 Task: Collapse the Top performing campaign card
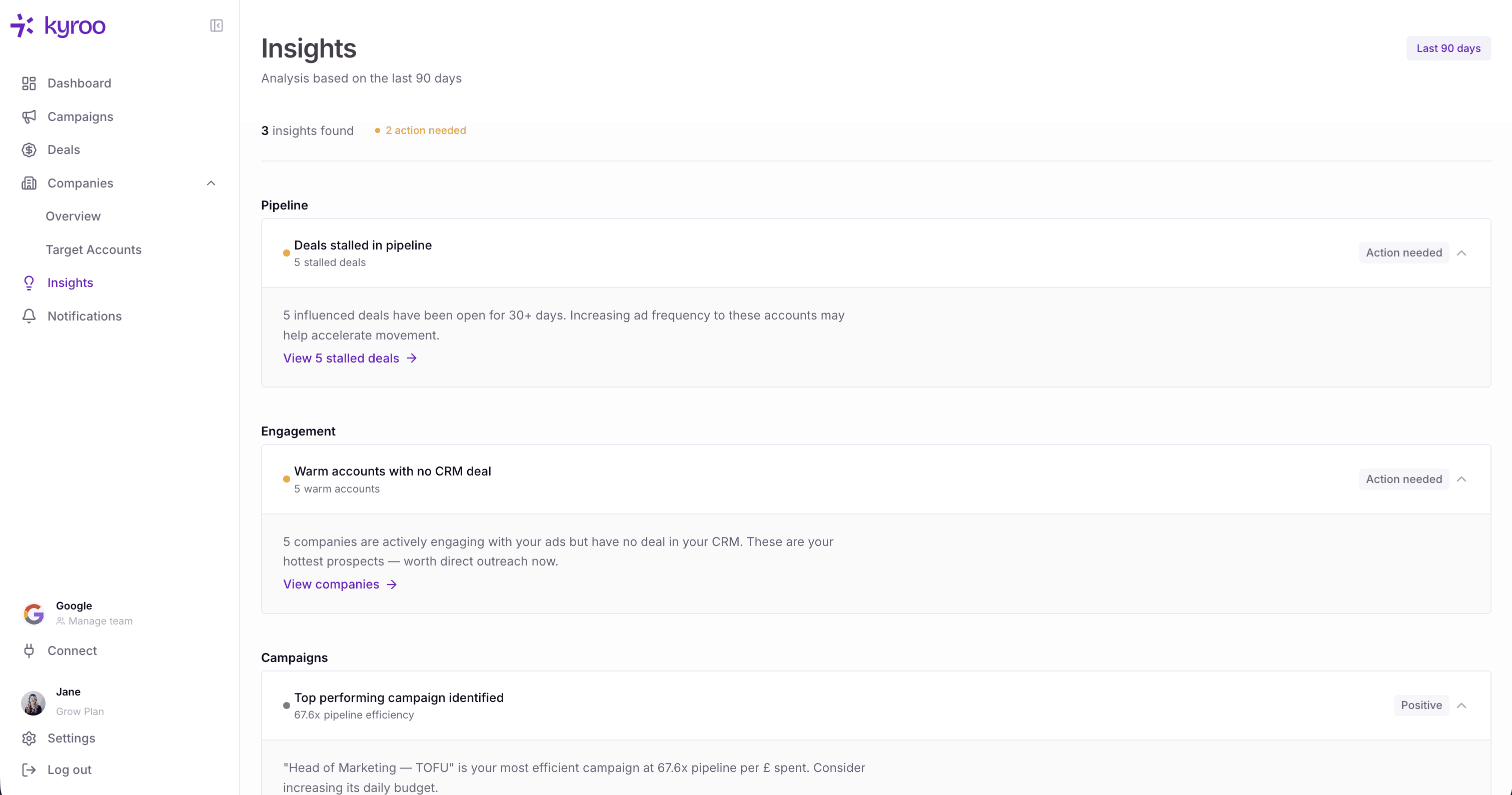point(1461,705)
